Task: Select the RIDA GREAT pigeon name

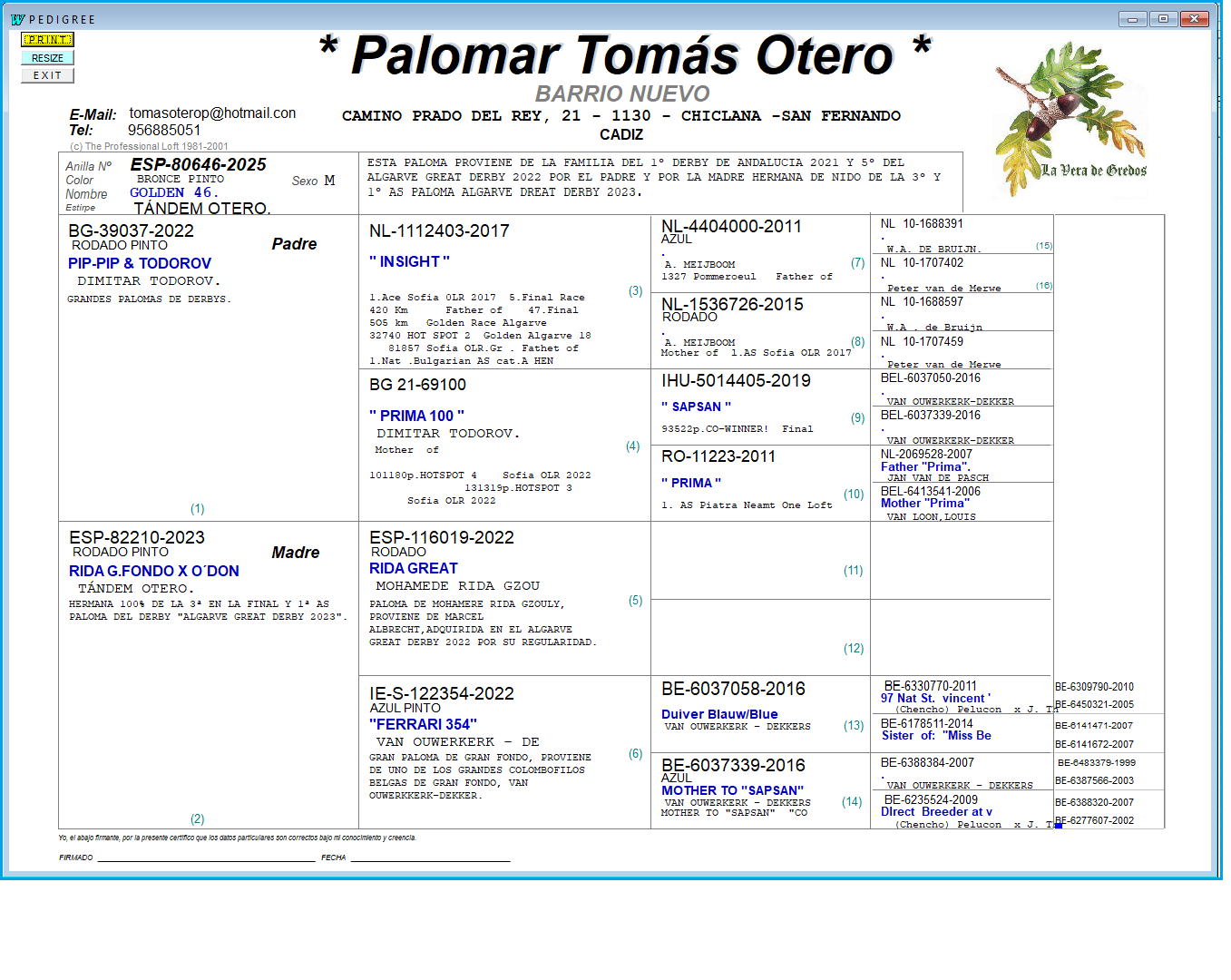Action: (x=414, y=568)
